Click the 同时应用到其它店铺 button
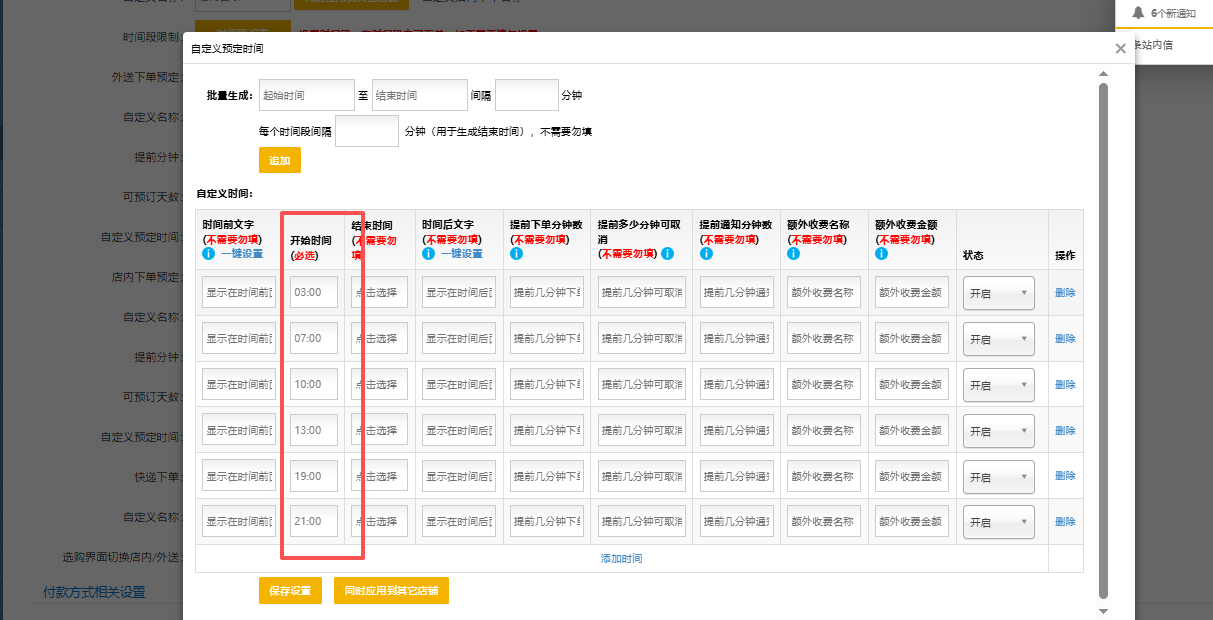This screenshot has height=620, width=1213. tap(391, 591)
